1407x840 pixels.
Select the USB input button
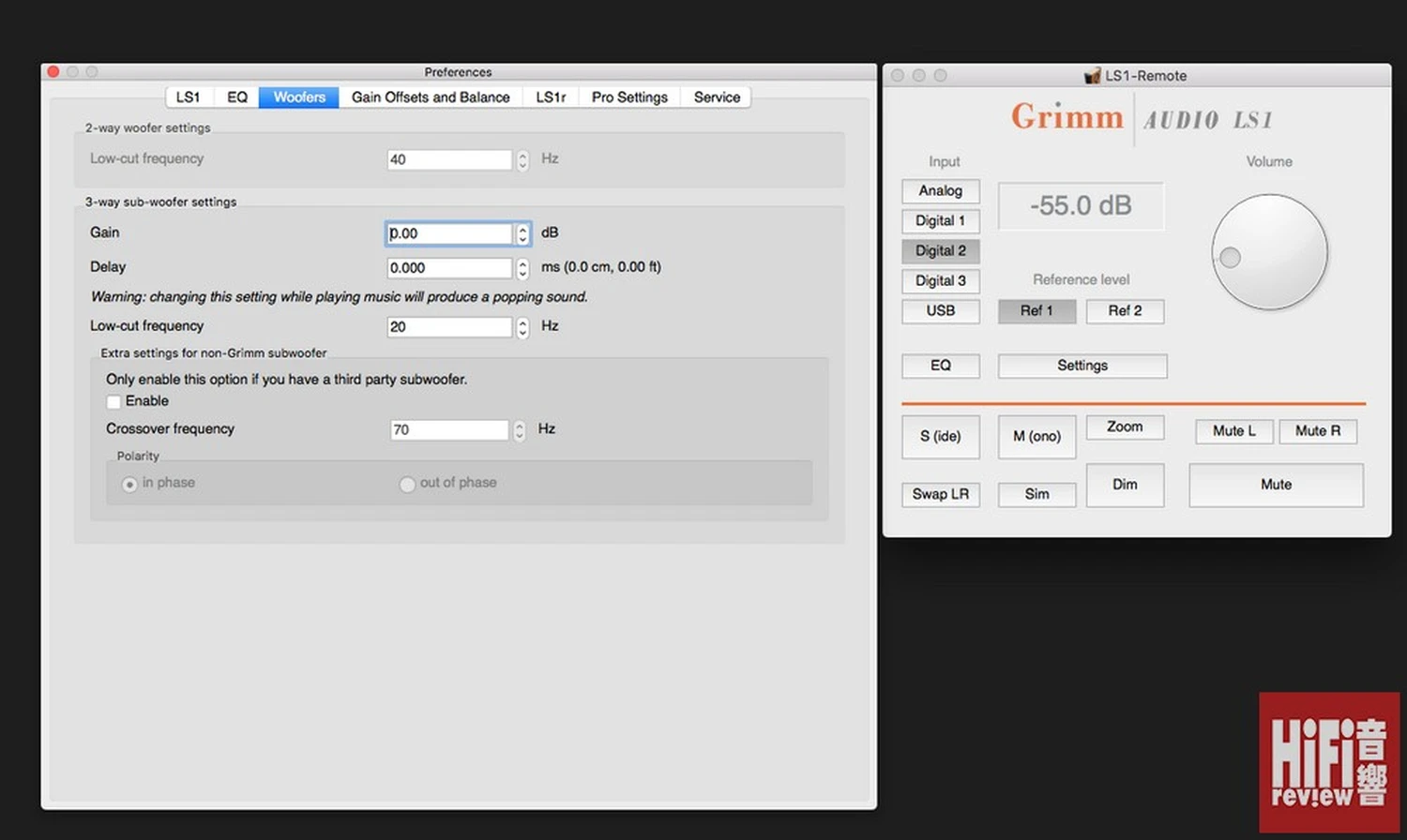[x=940, y=311]
